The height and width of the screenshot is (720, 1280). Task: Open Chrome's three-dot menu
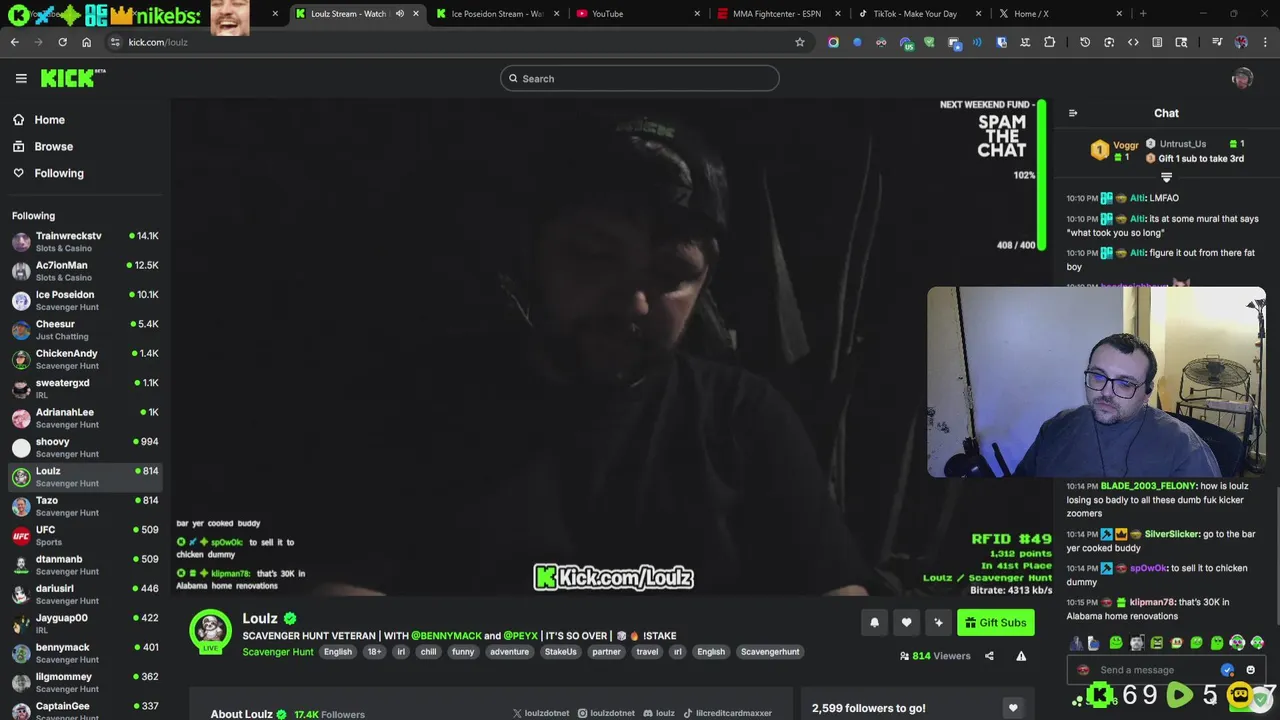(1266, 42)
